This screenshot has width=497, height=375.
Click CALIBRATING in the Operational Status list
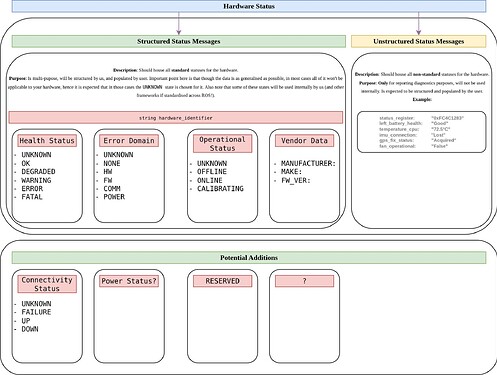point(220,189)
